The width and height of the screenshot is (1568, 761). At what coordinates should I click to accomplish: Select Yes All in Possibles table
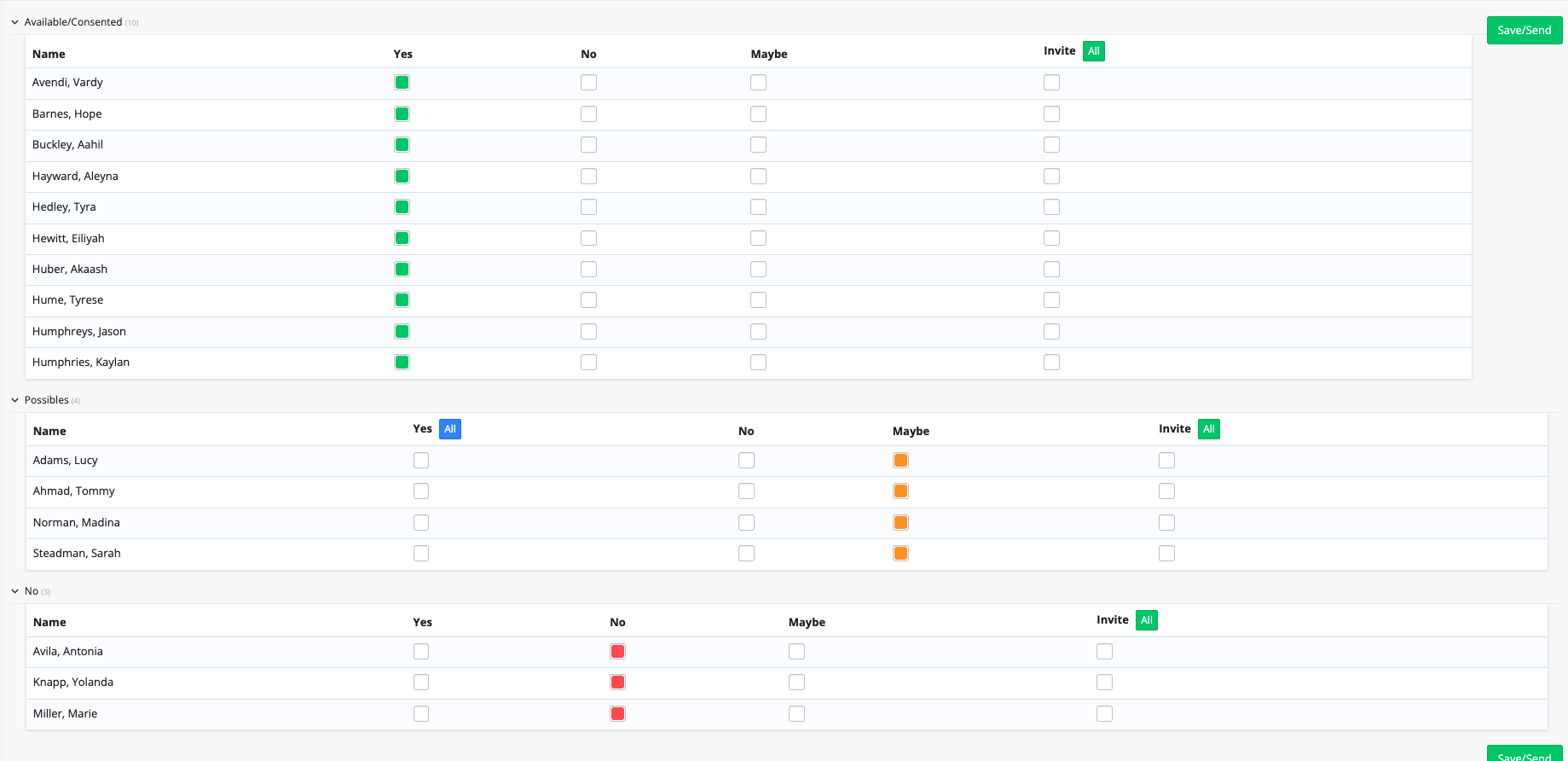tap(449, 429)
